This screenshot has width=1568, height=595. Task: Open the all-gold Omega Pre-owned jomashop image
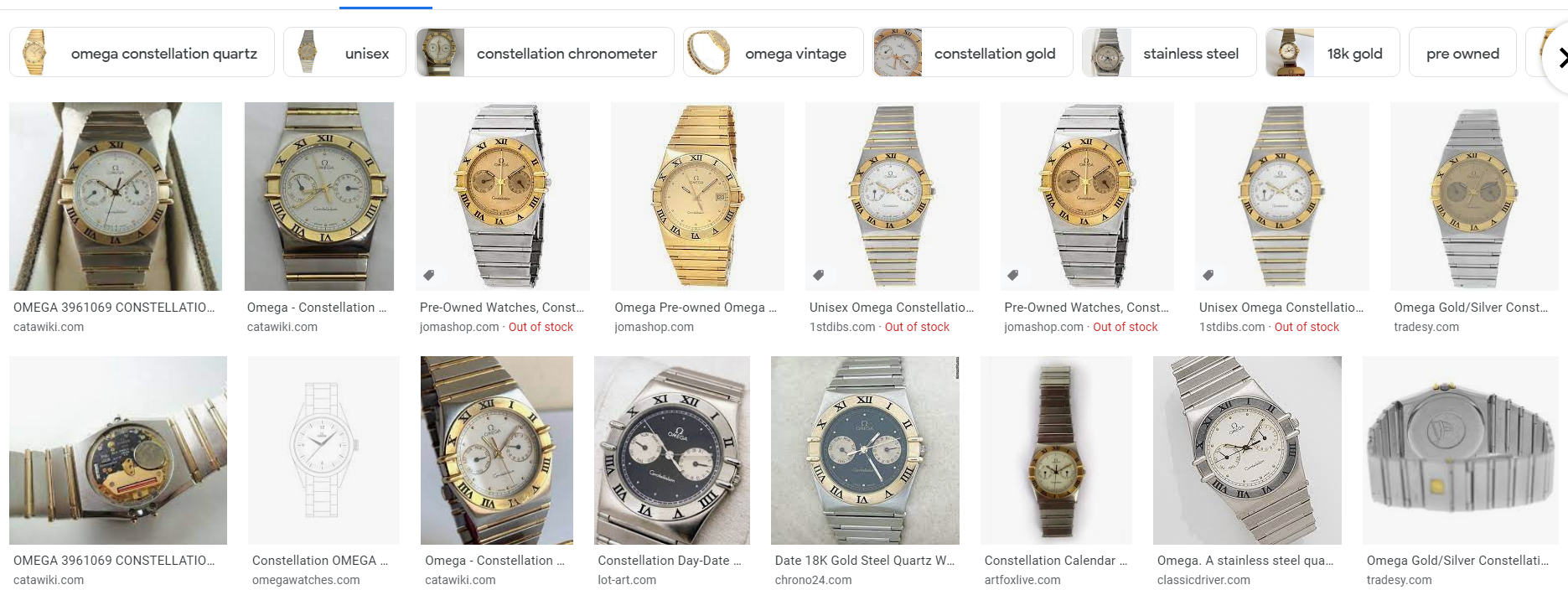pos(697,196)
